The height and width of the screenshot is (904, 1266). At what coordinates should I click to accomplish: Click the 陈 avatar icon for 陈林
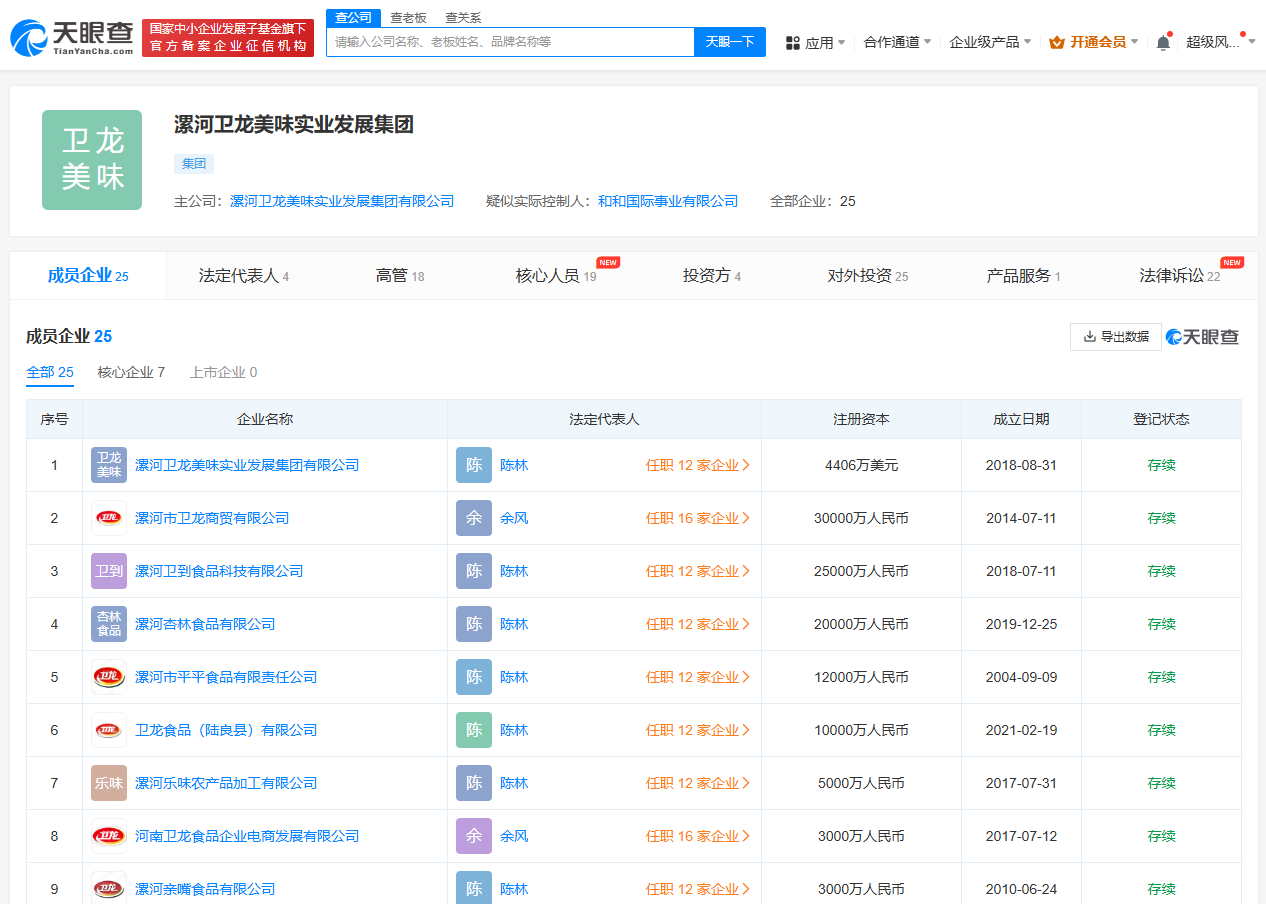point(473,465)
